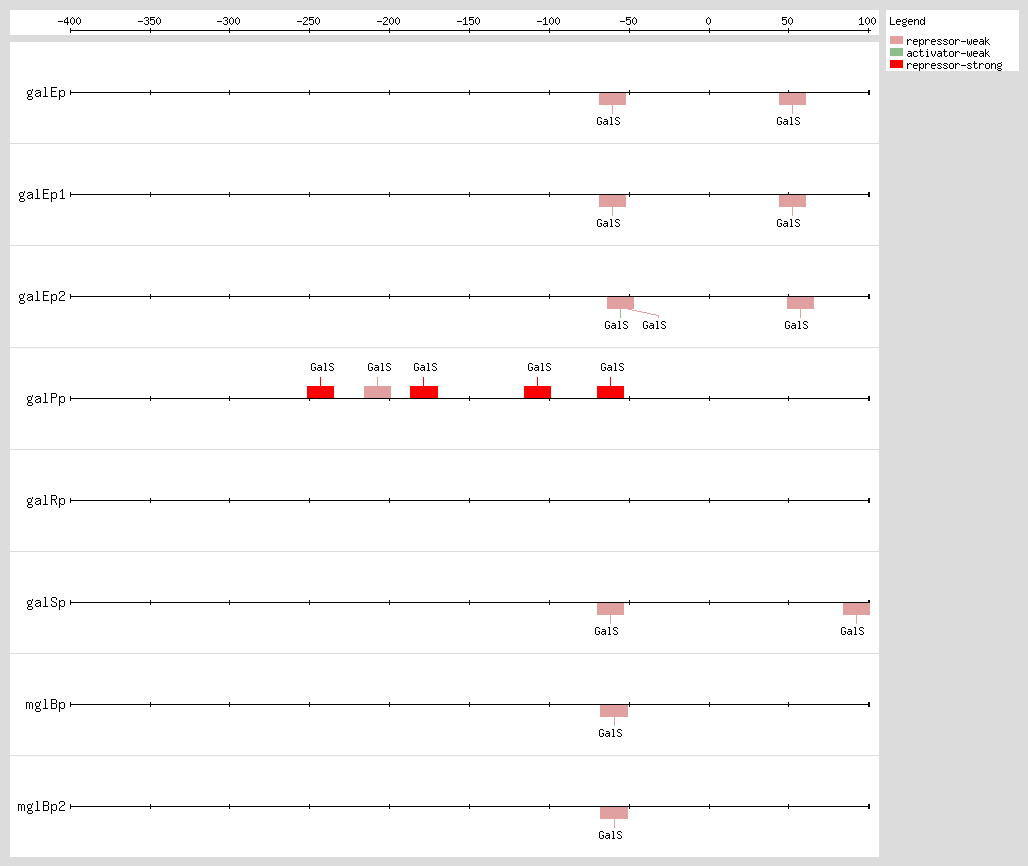Viewport: 1028px width, 866px height.
Task: Select the galSp promoter label
Action: pos(46,602)
